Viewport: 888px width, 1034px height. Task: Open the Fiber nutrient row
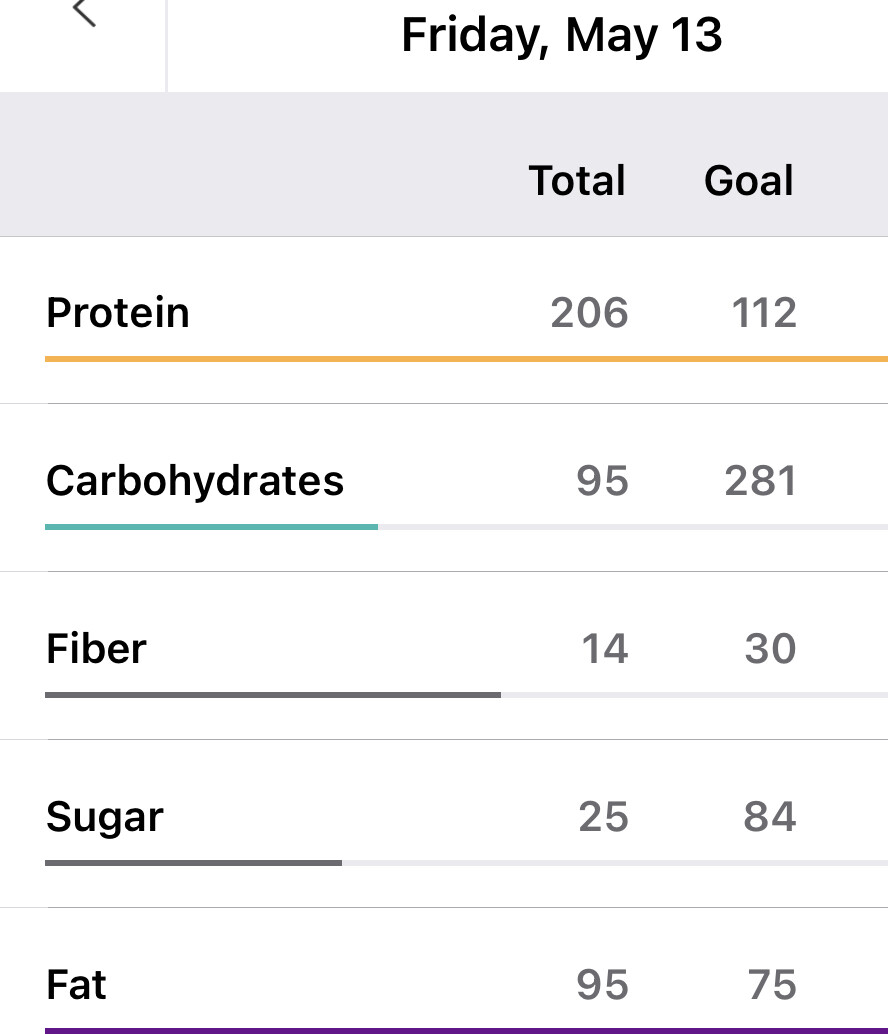tap(96, 649)
